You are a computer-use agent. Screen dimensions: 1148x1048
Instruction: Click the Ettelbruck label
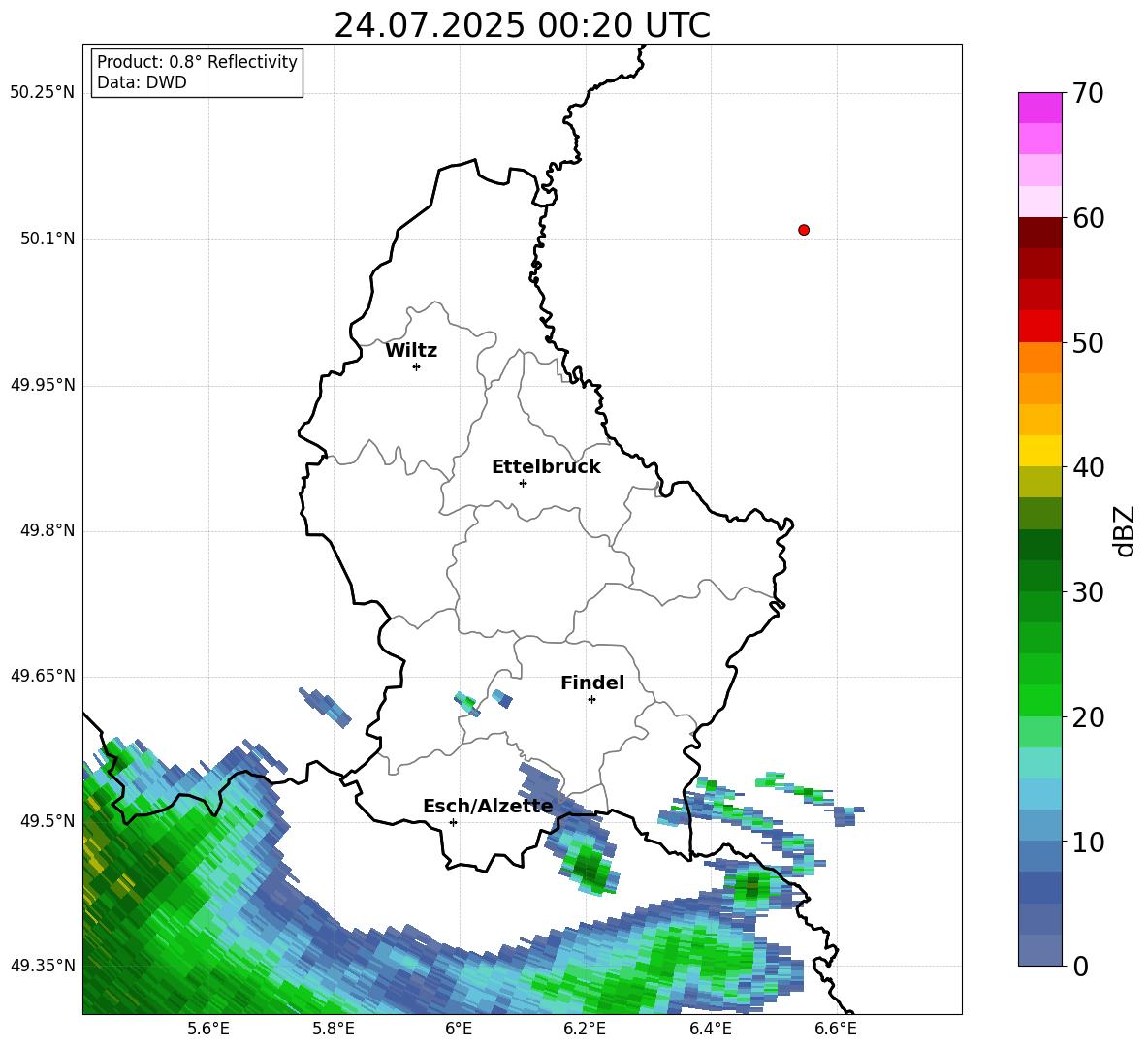pyautogui.click(x=546, y=467)
